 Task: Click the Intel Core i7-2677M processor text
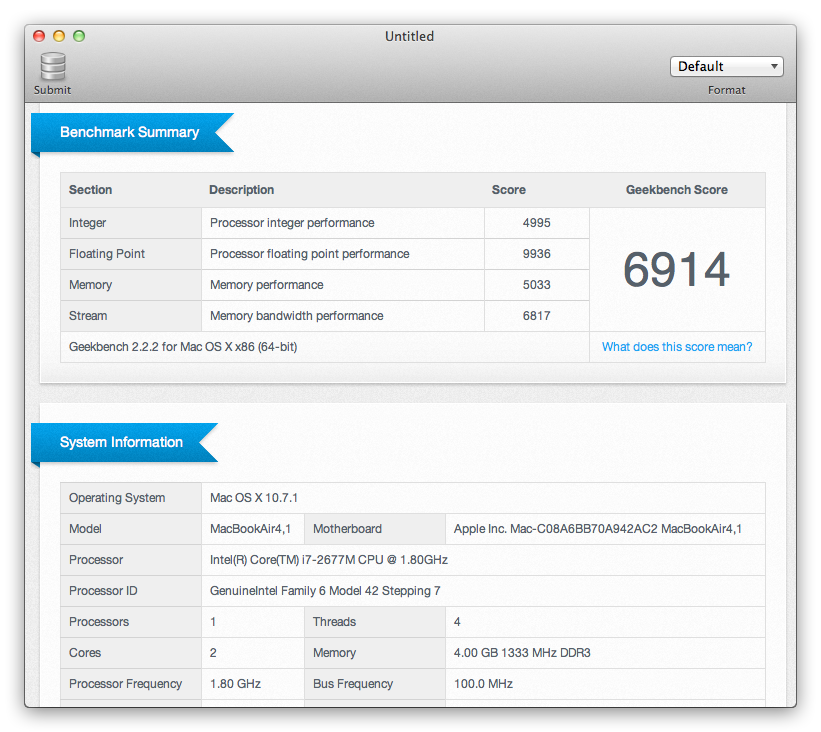point(328,560)
